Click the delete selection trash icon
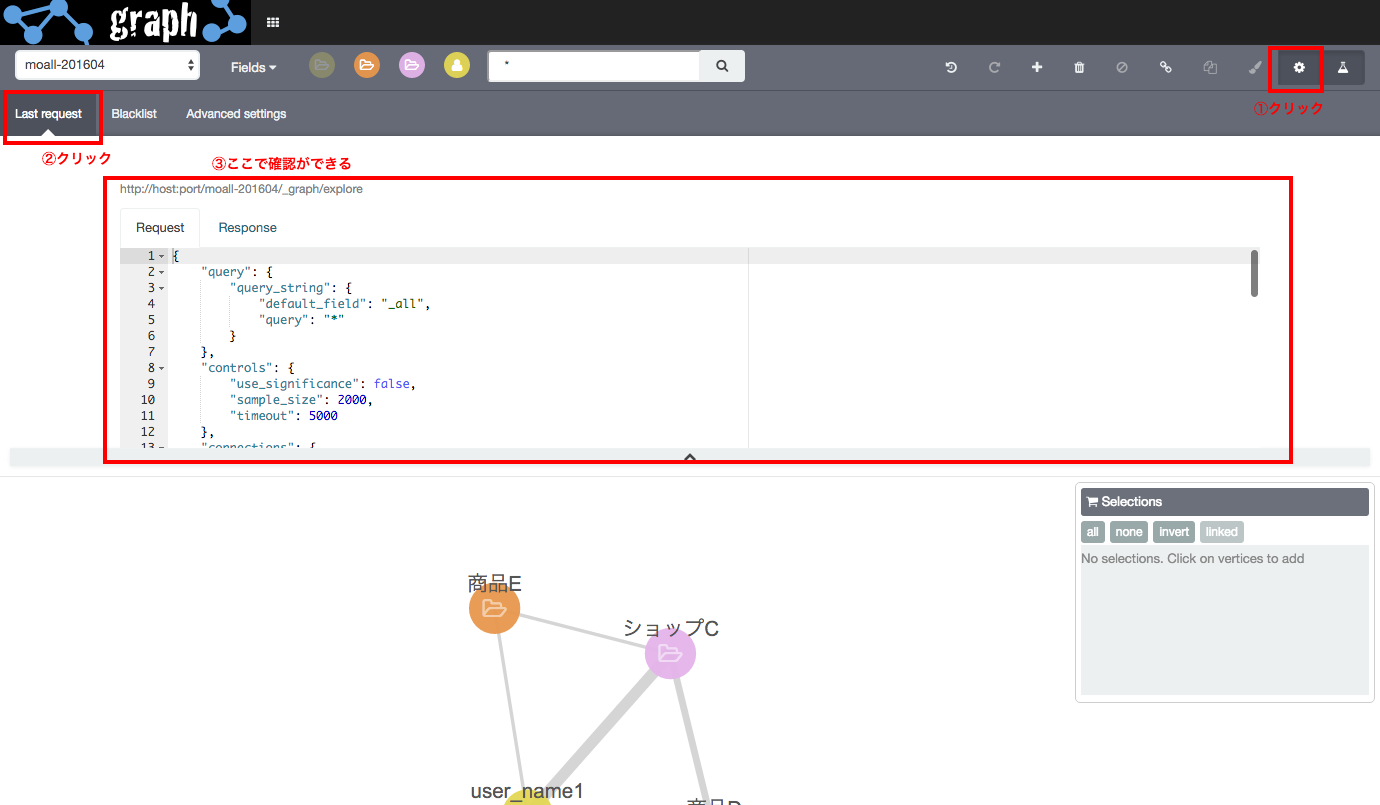The height and width of the screenshot is (805, 1380). click(x=1079, y=67)
